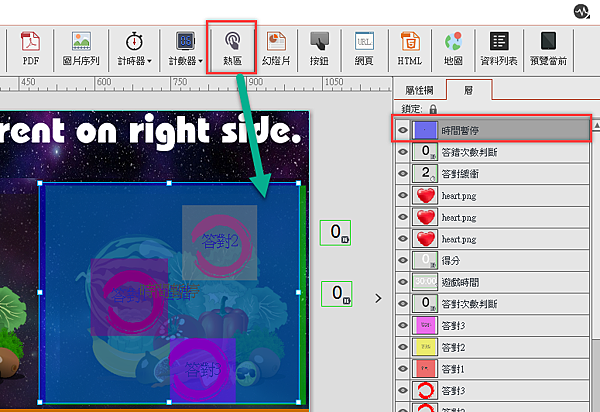Select the 時間暫停 layer name
This screenshot has width=600, height=412.
[x=460, y=131]
